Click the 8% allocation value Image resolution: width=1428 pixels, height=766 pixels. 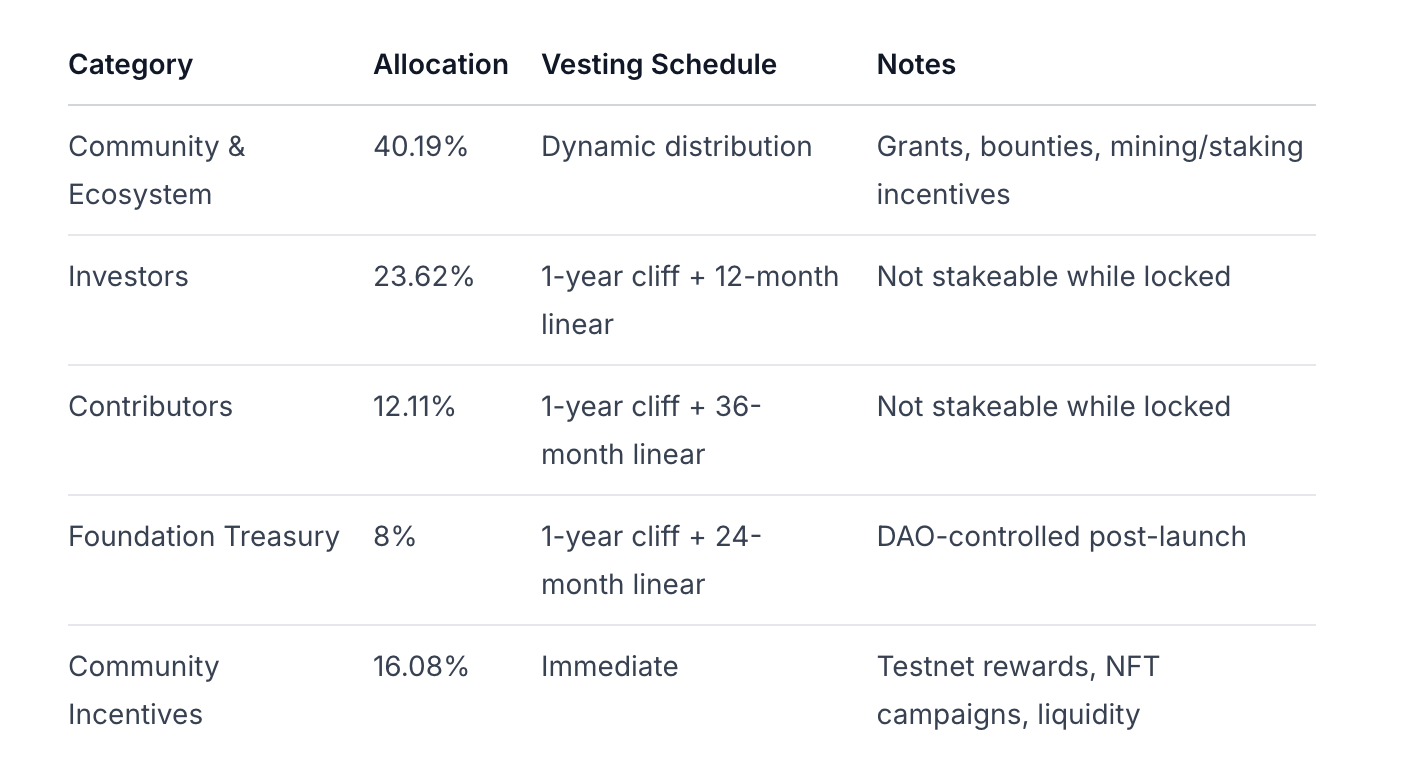pos(394,537)
